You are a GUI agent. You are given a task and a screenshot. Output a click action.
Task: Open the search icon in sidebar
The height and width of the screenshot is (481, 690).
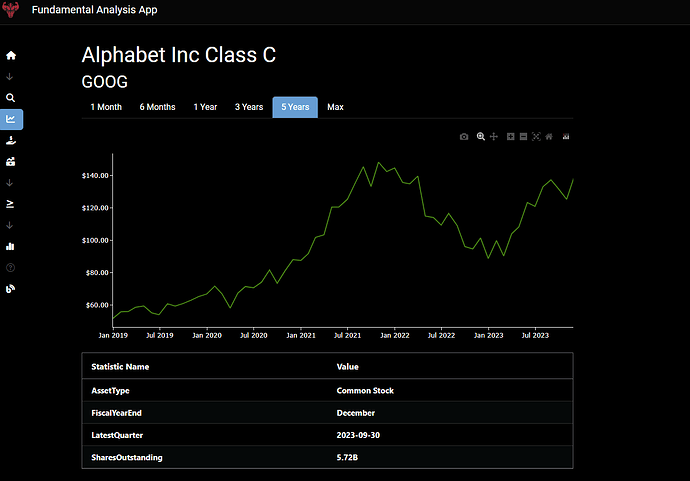click(11, 98)
